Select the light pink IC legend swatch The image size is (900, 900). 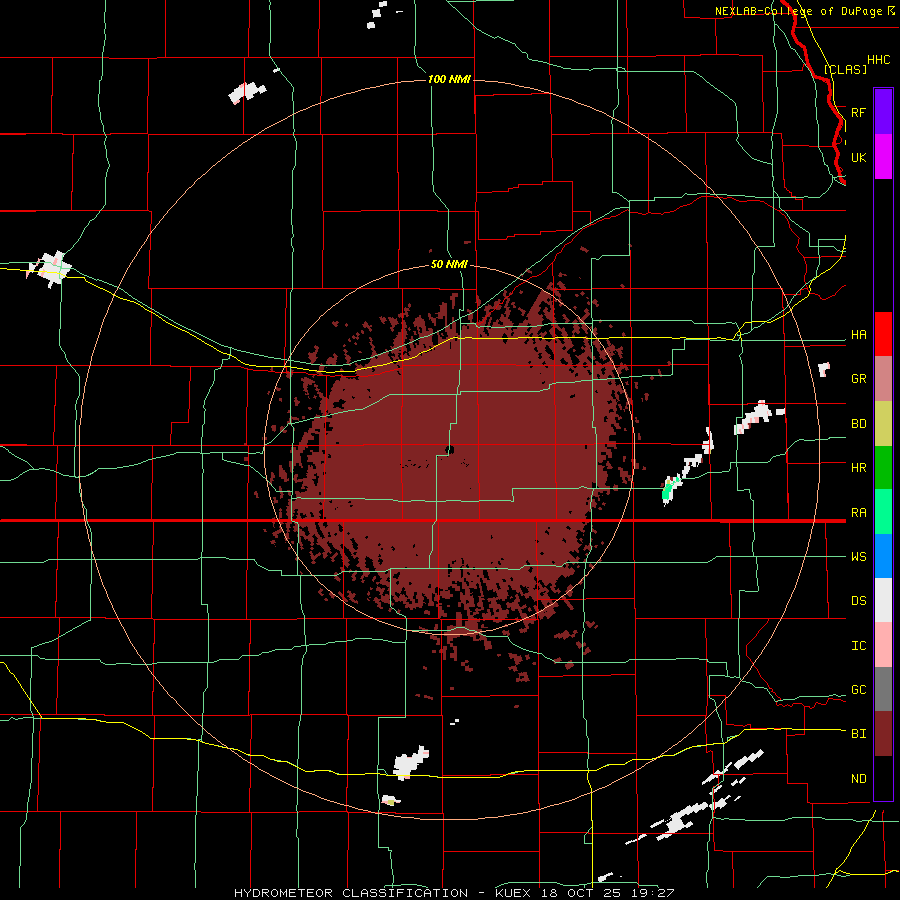[883, 645]
